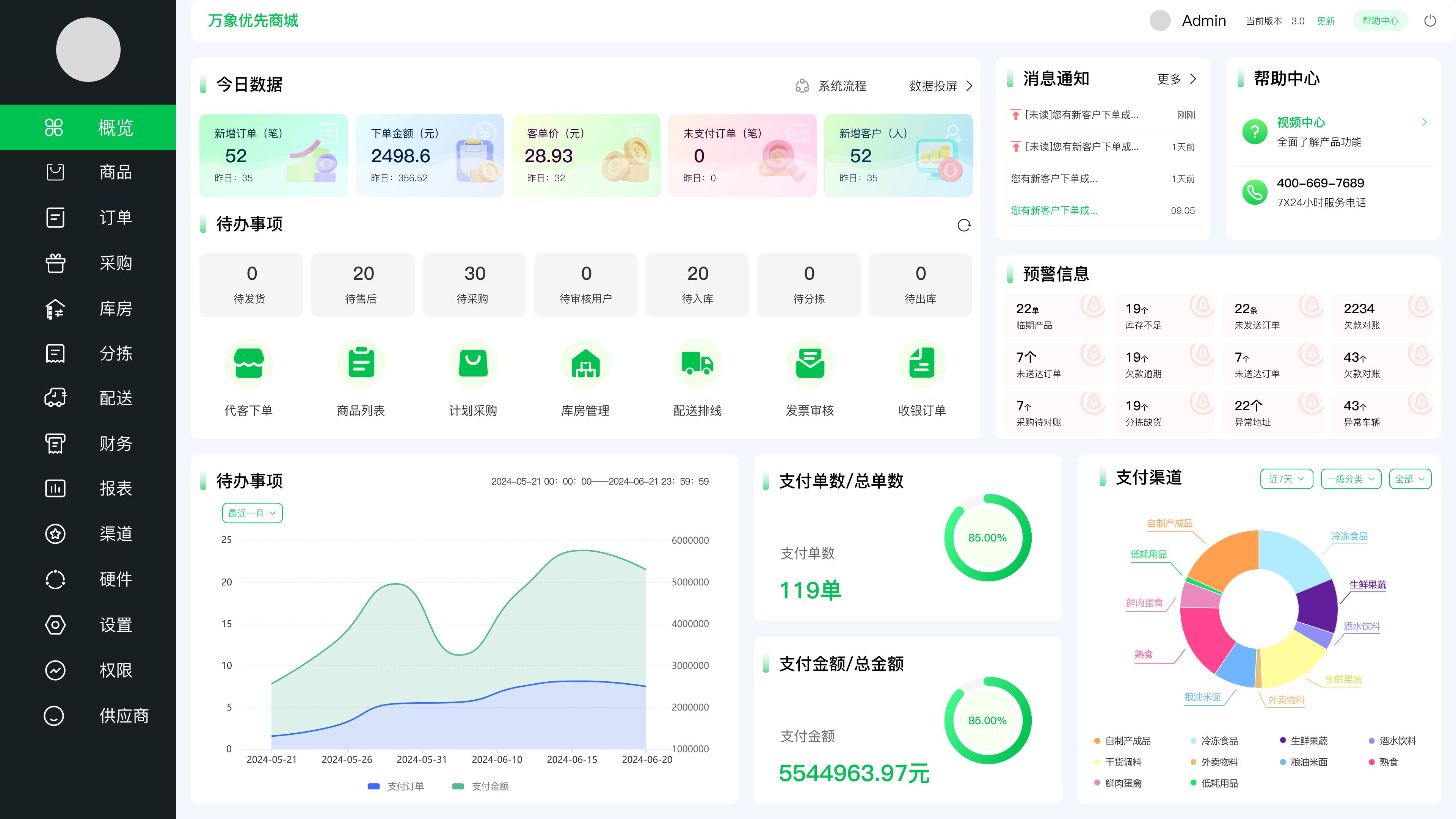Open the 最近一月 dropdown
1456x819 pixels.
(x=252, y=513)
